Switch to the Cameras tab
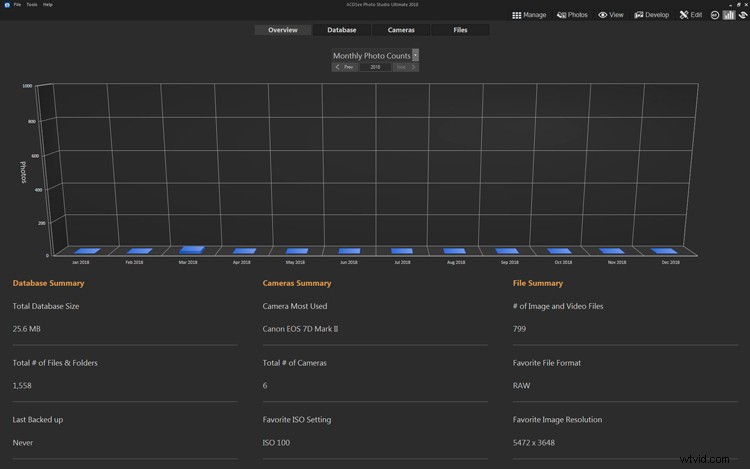 401,30
